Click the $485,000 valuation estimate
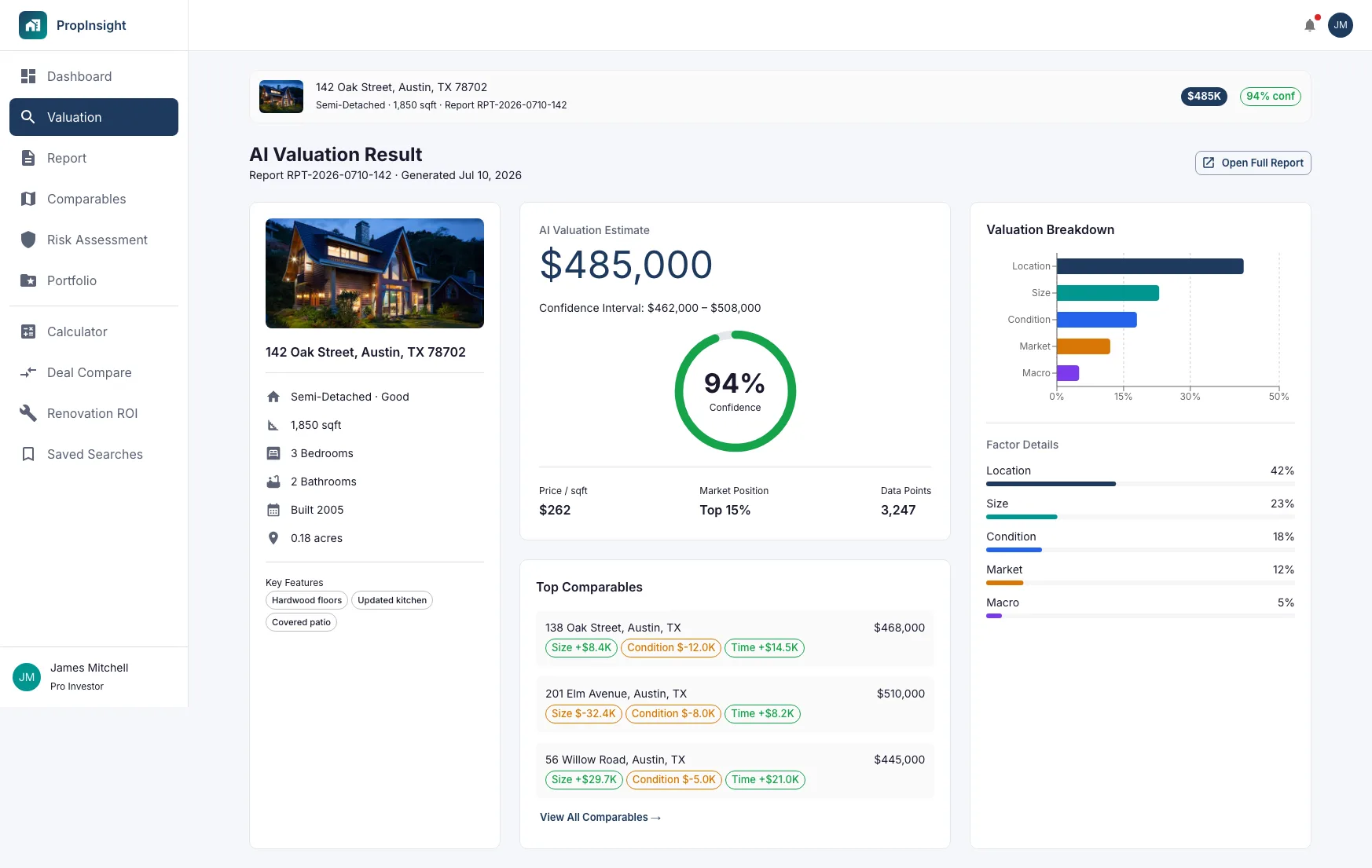 pyautogui.click(x=626, y=265)
